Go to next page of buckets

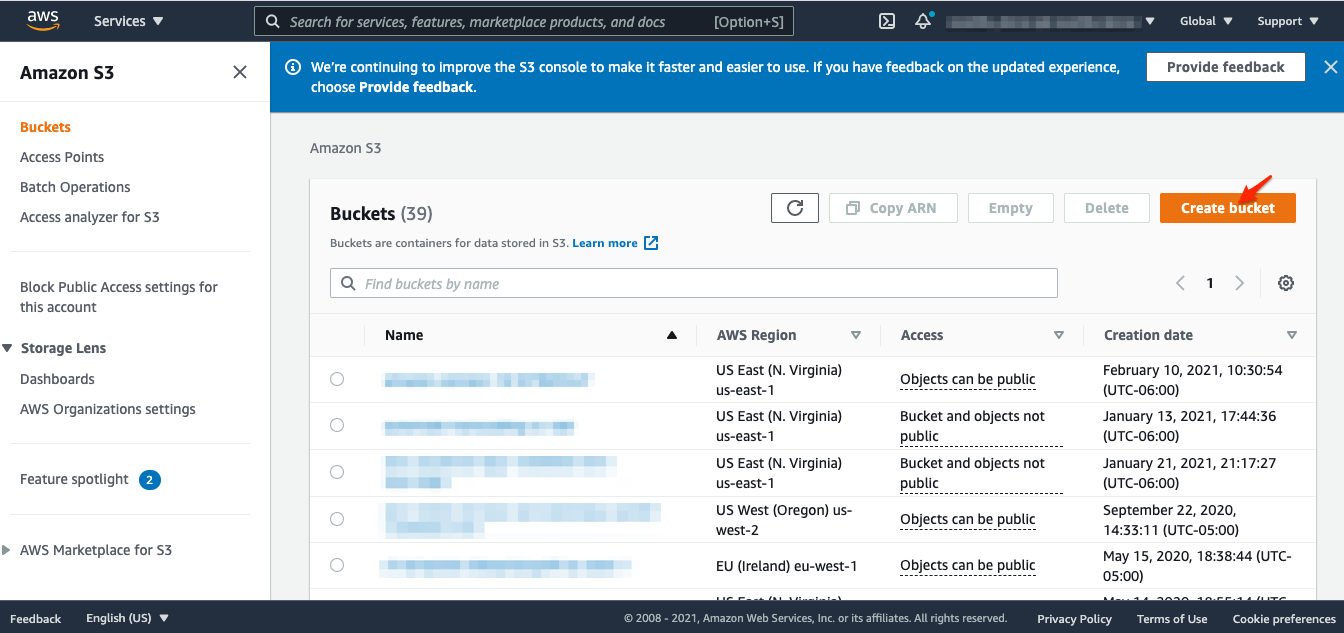point(1239,283)
